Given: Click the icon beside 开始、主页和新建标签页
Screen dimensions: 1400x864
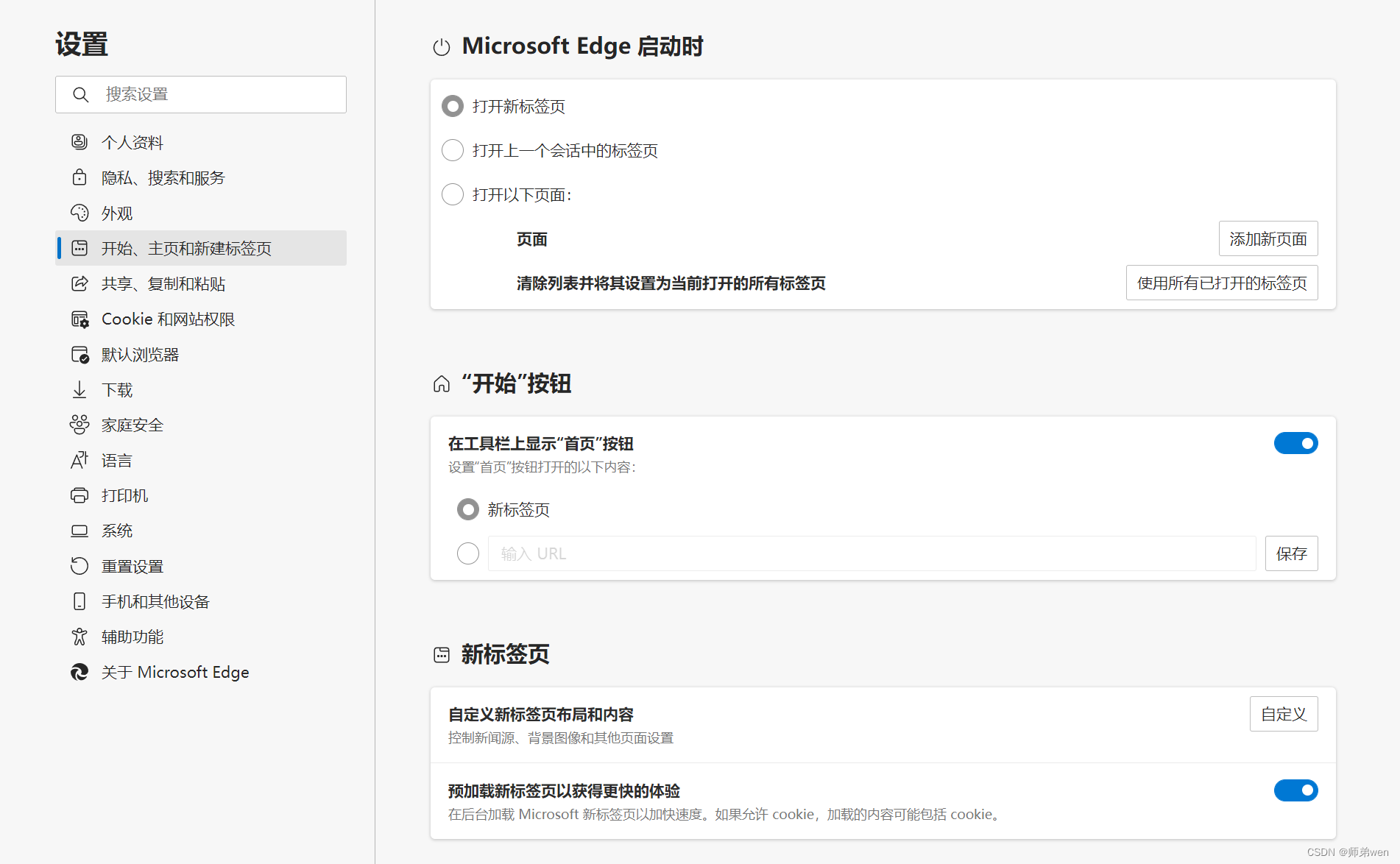Looking at the screenshot, I should (x=79, y=248).
